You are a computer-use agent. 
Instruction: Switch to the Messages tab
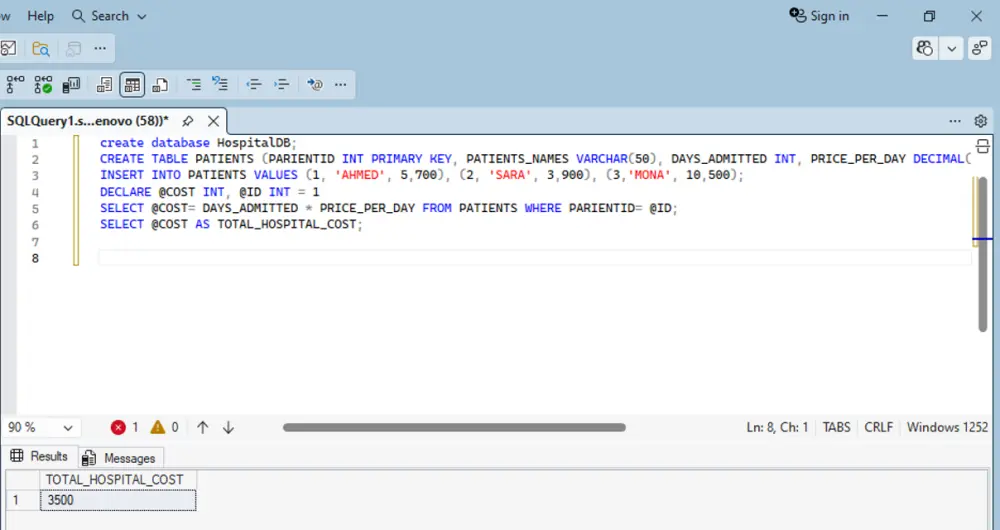pos(120,458)
